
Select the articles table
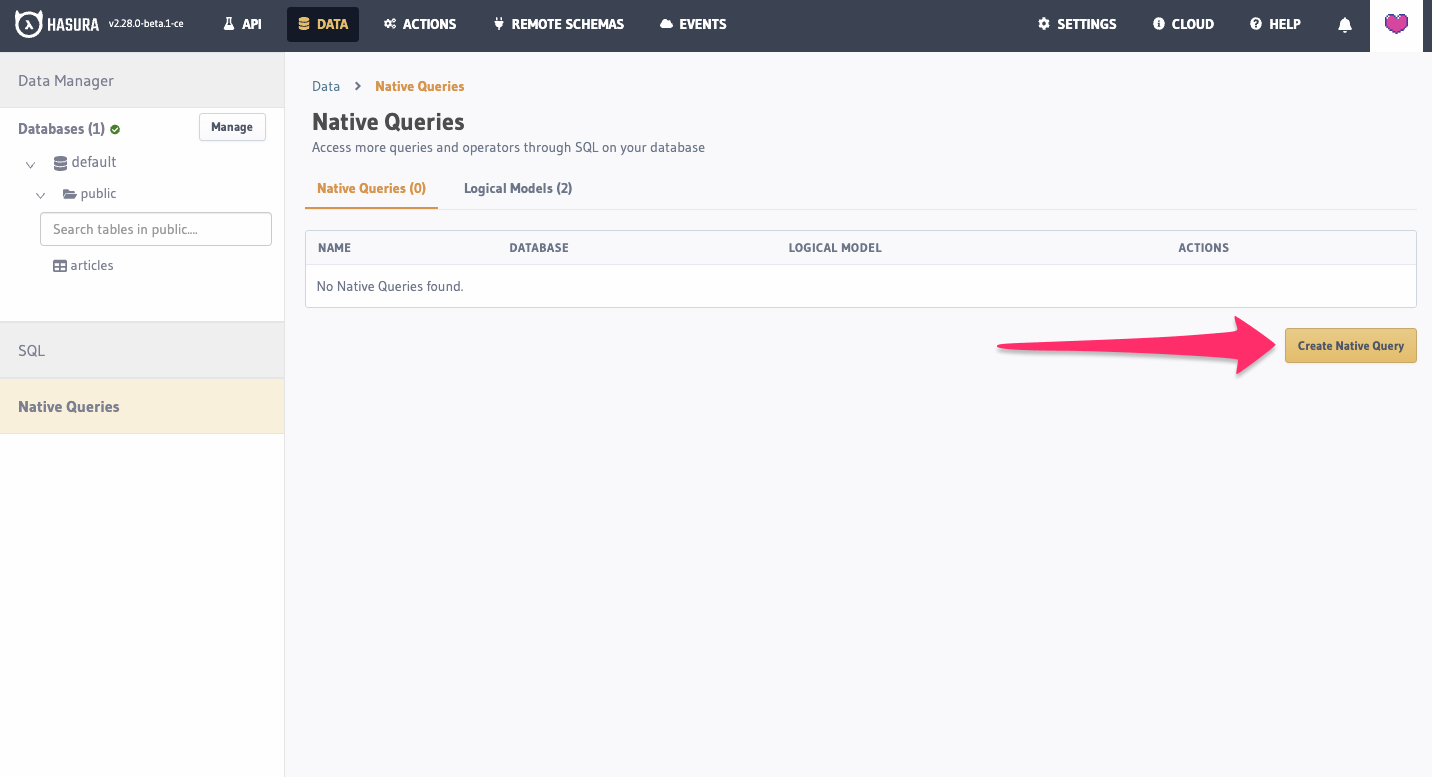click(x=91, y=265)
